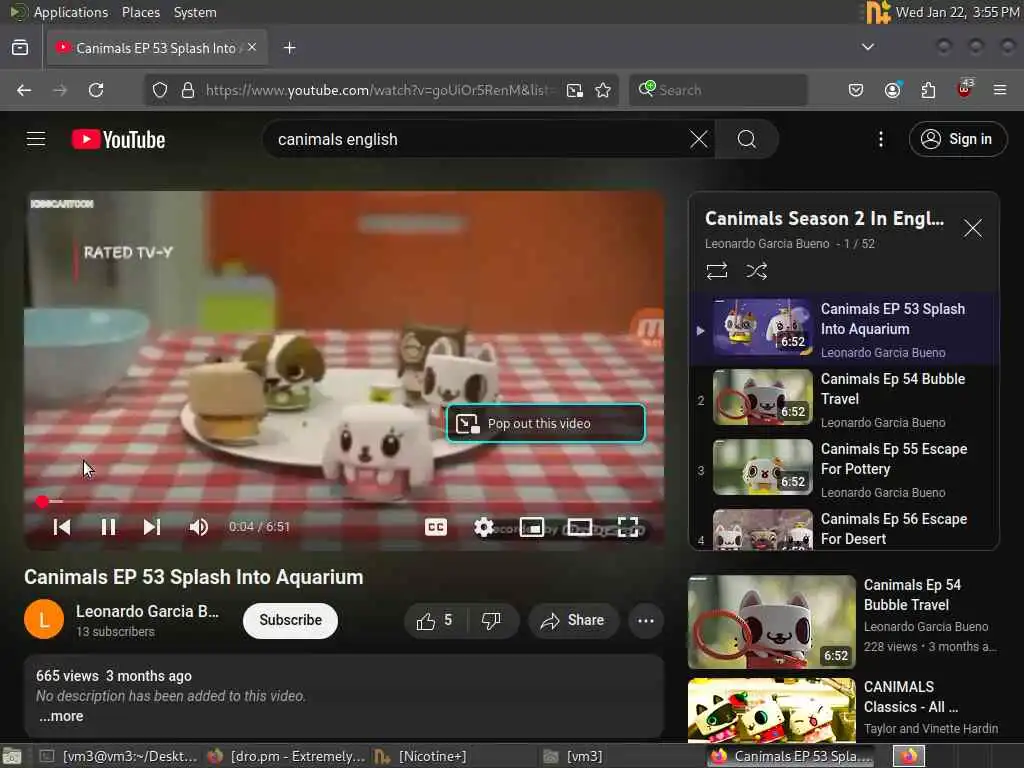The image size is (1024, 768).
Task: Select the Canimals EP 53 Splash Into browser tab
Action: tap(157, 48)
